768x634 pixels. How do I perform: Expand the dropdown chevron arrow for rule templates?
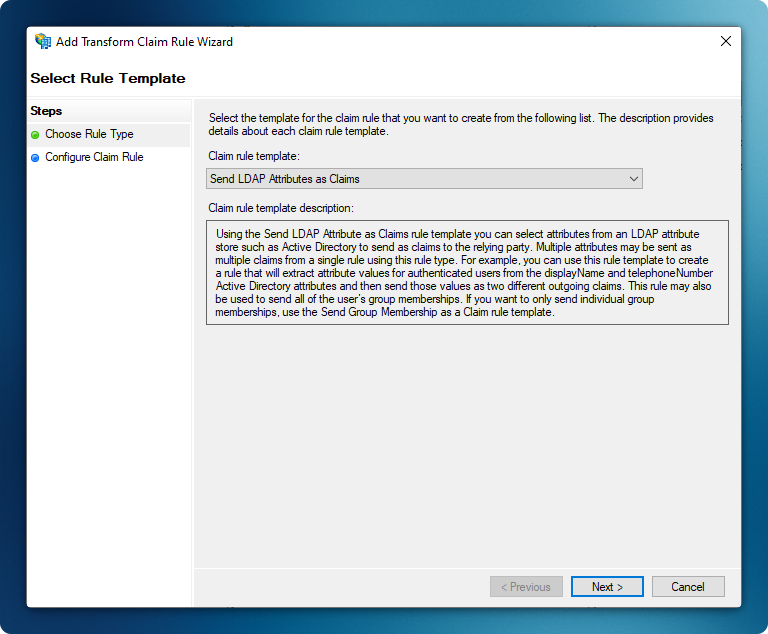[x=633, y=179]
